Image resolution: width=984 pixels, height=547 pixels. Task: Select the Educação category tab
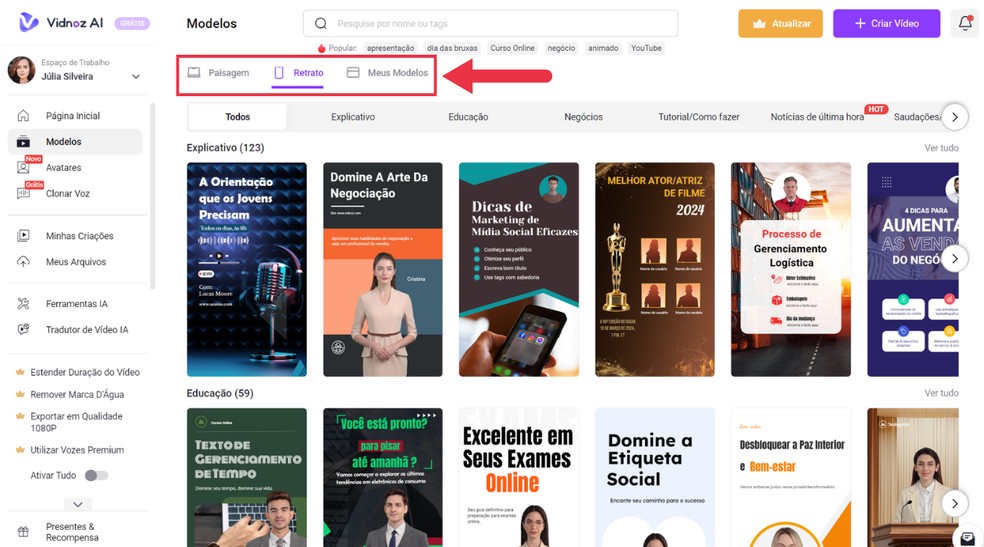468,117
